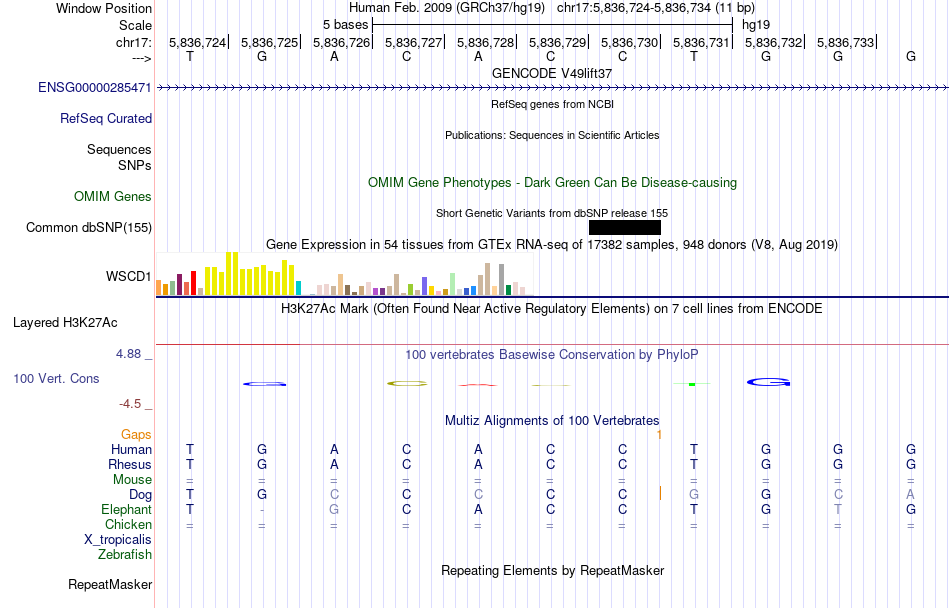Image resolution: width=950 pixels, height=608 pixels.
Task: Click the orange '1' in Gaps row
Action: [659, 434]
